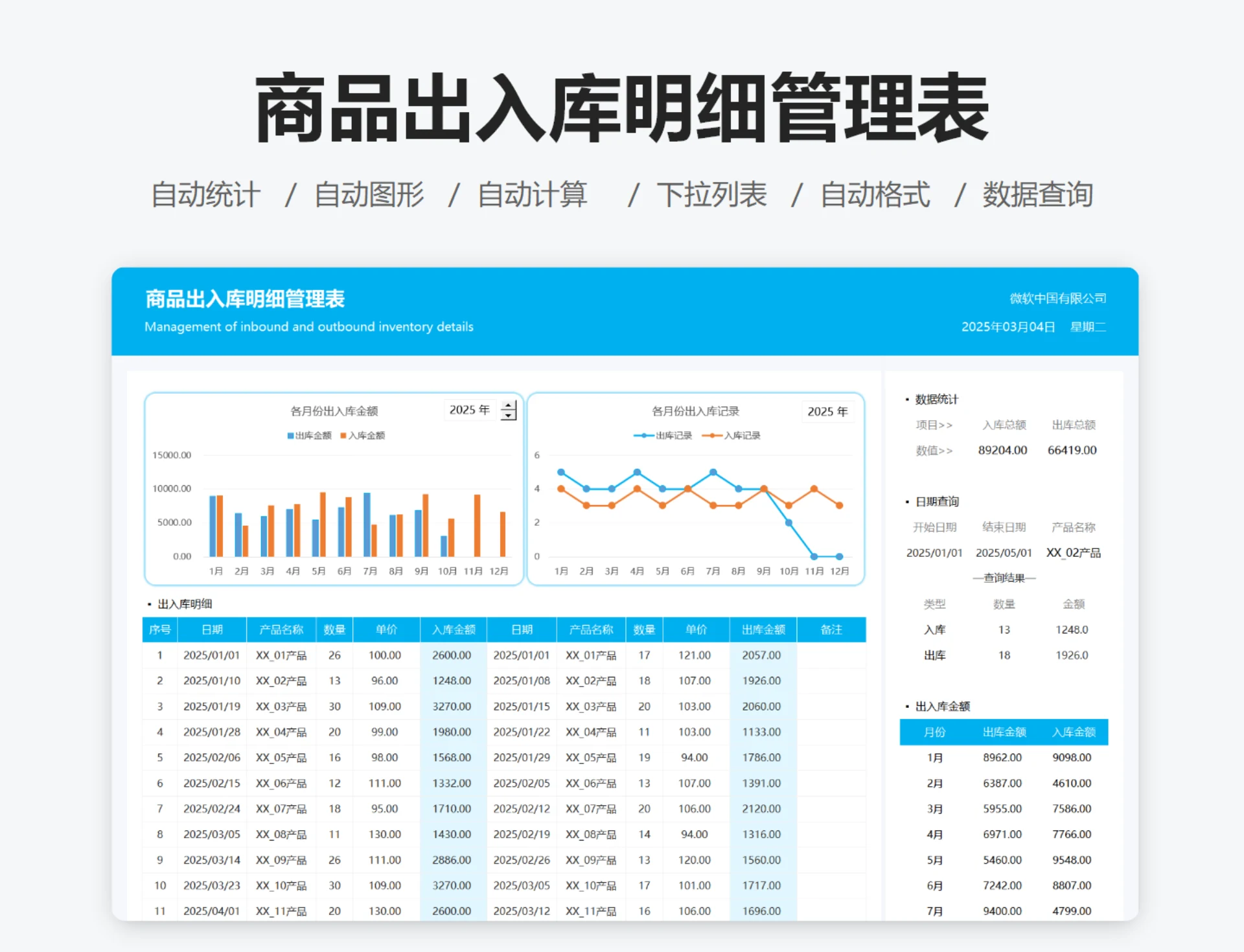Click the spinner down arrow to decrease year
This screenshot has width=1244, height=952.
[x=509, y=414]
